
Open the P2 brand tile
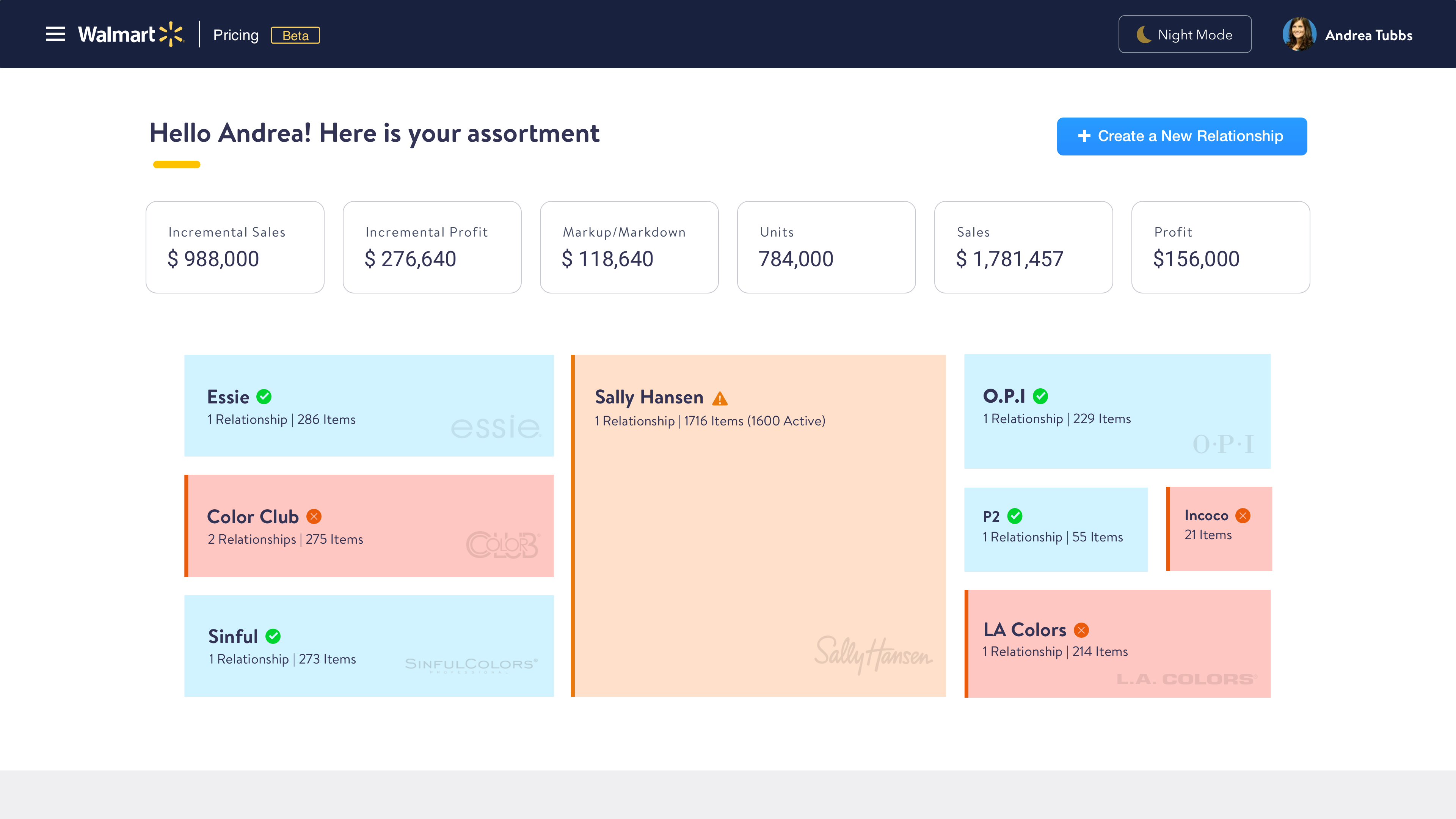[x=1056, y=530]
